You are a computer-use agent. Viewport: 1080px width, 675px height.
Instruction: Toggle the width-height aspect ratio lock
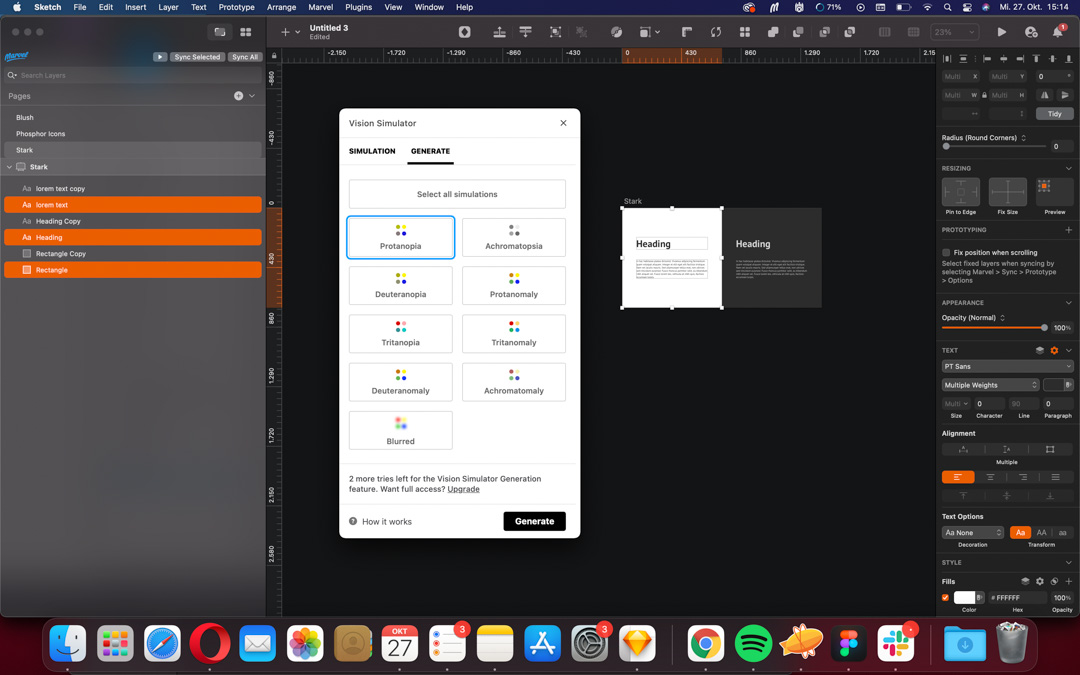[x=984, y=95]
